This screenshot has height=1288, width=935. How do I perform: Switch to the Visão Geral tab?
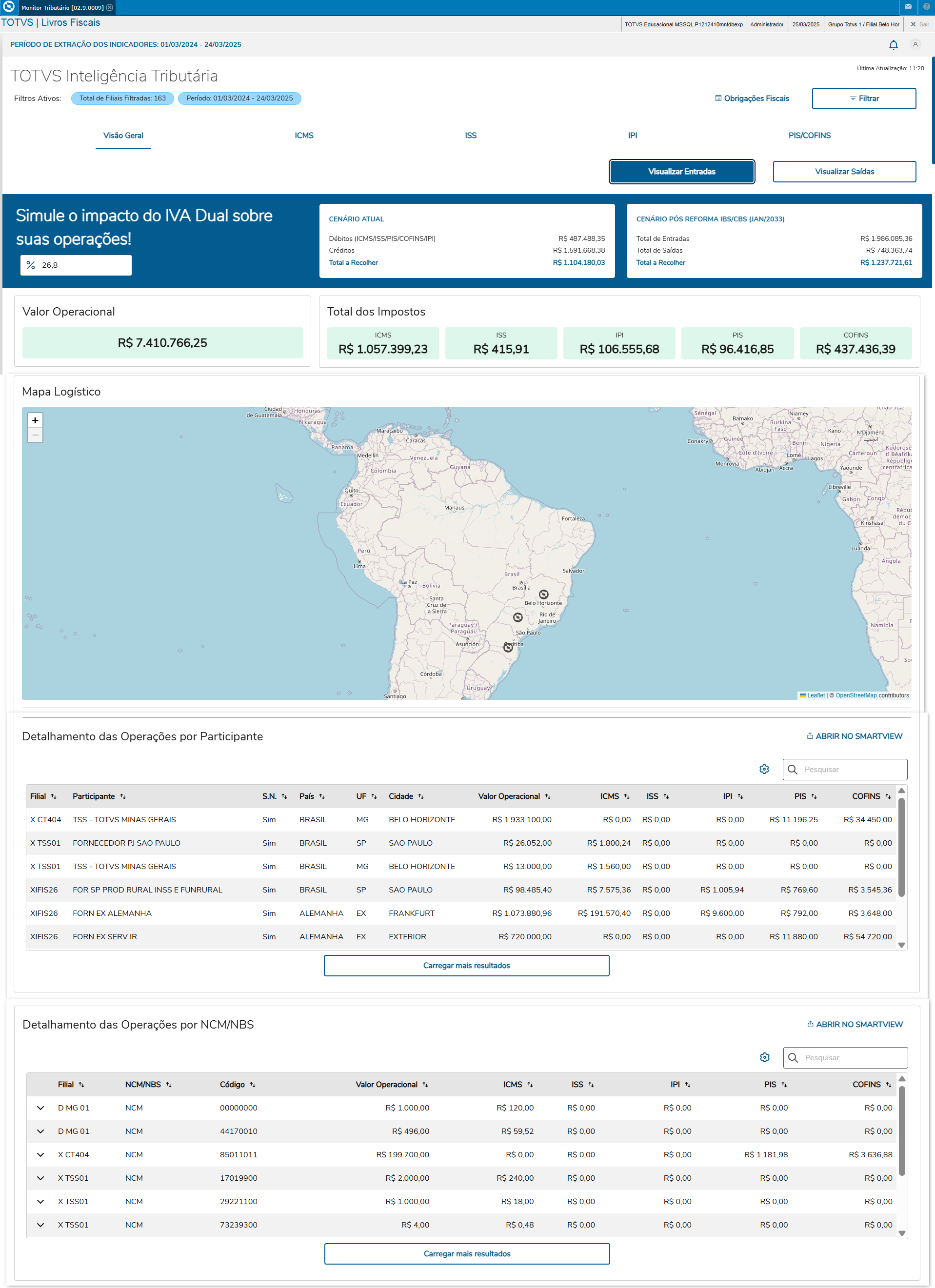point(123,135)
